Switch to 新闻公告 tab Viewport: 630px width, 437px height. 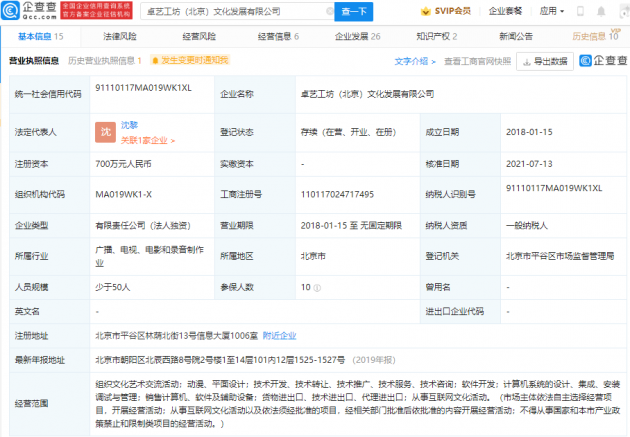point(516,37)
